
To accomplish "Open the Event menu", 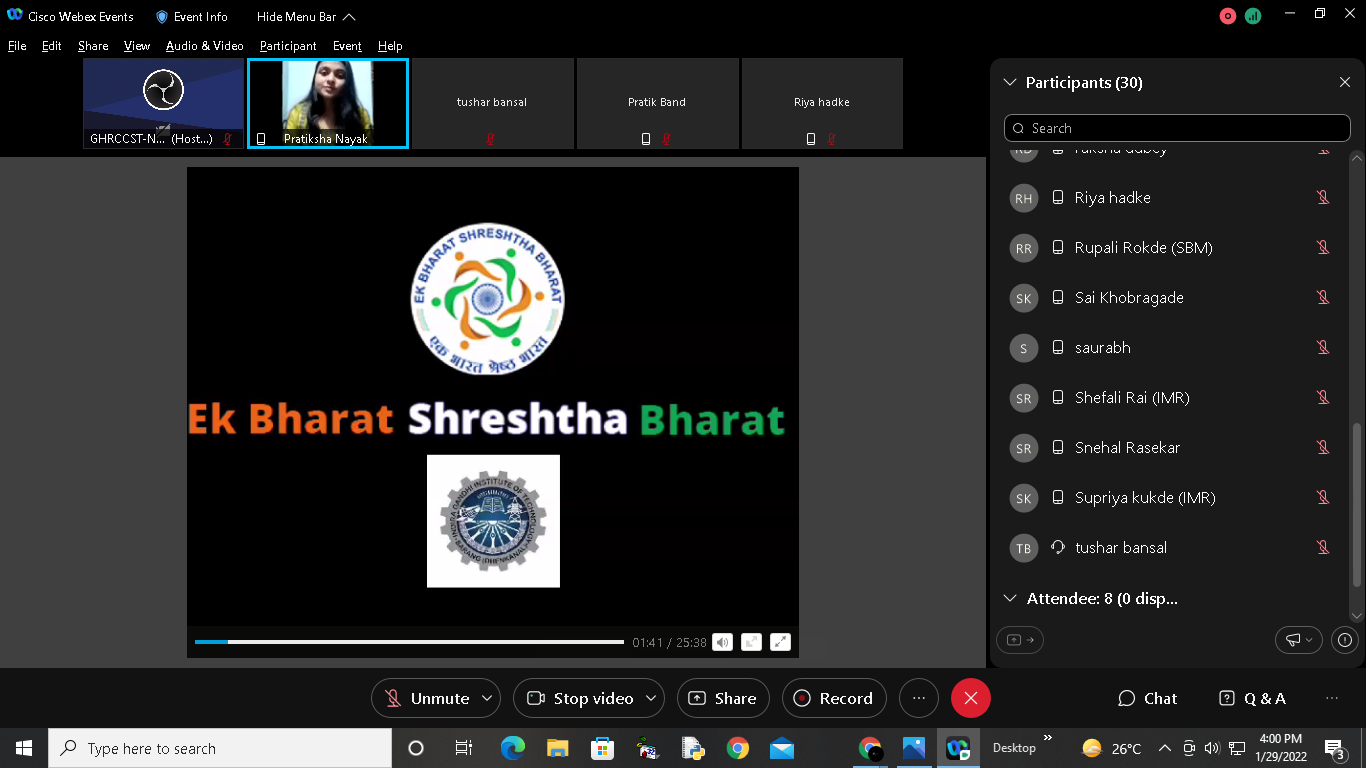I will tap(347, 46).
